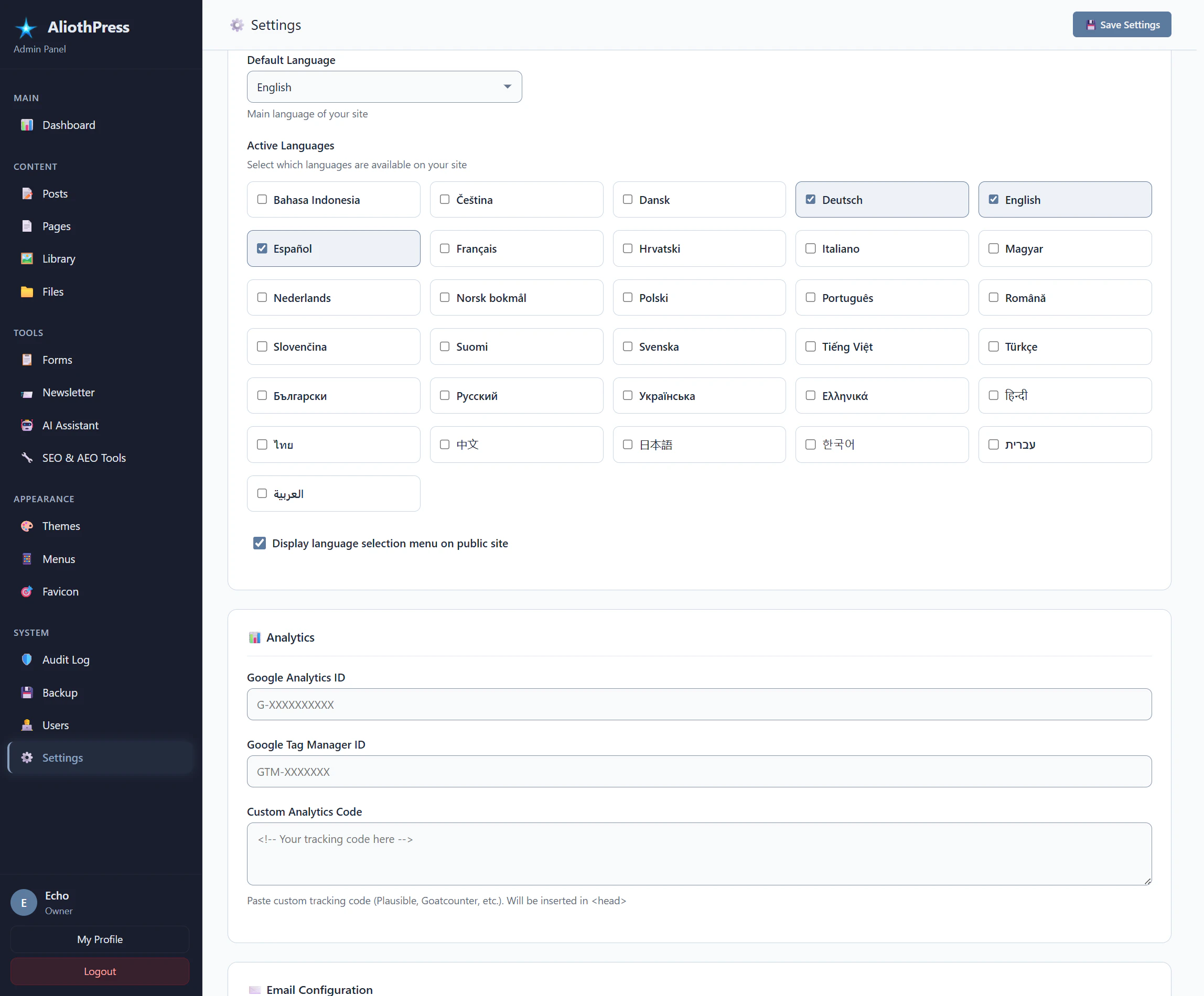Open Audit Log from the sidebar

tap(27, 659)
